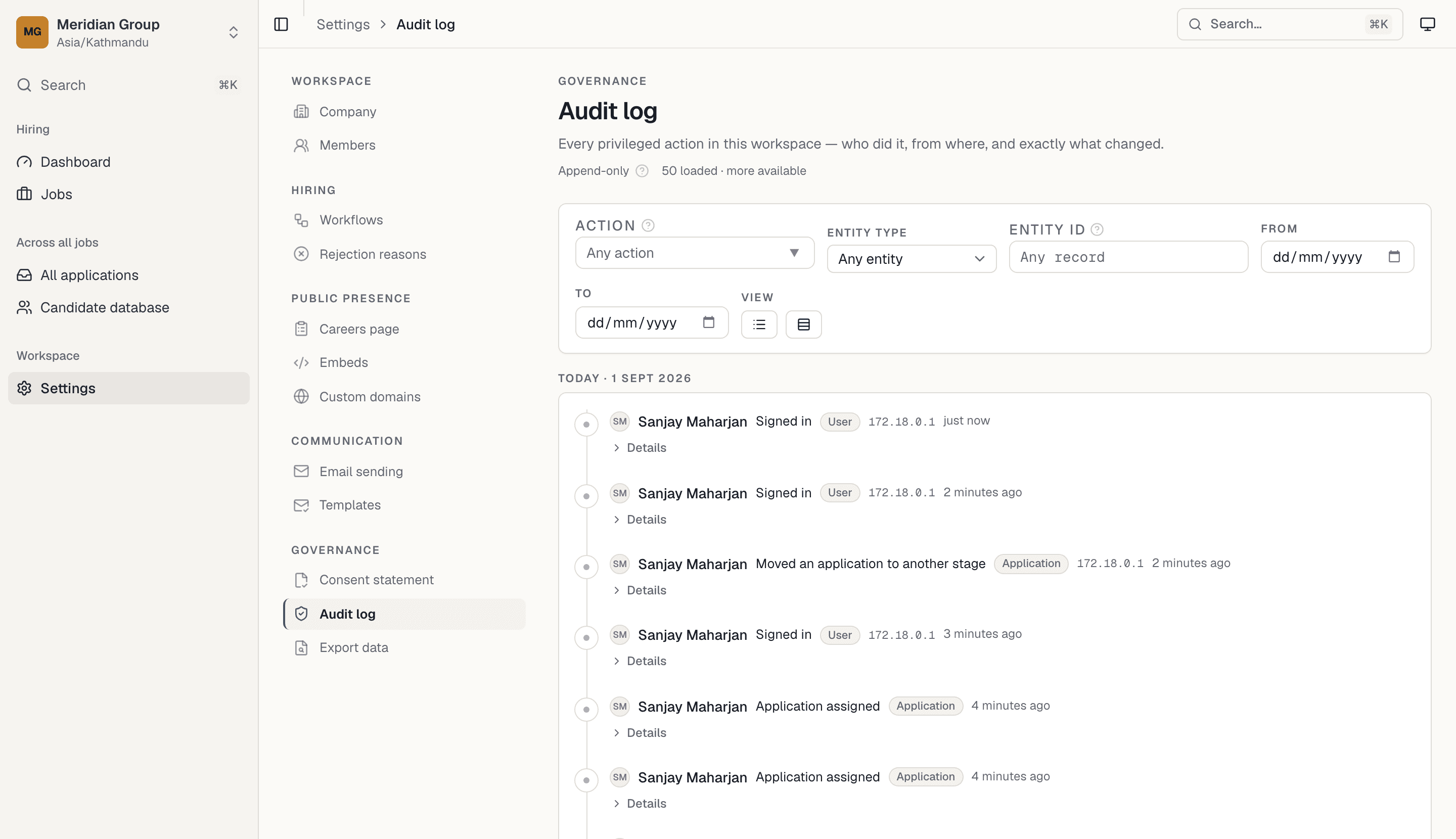The height and width of the screenshot is (839, 1456).
Task: Open the Meridian Group workspace switcher
Action: click(x=128, y=32)
